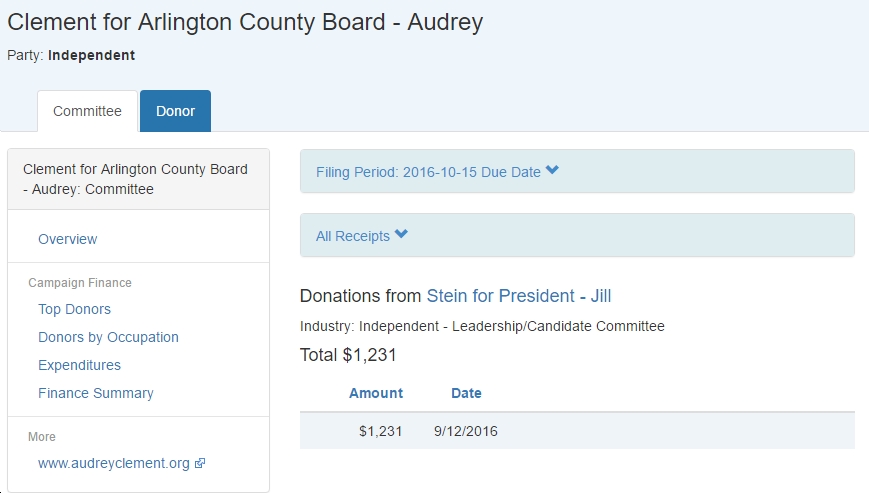Open the Stein for President - Jill donor link
This screenshot has width=869, height=493.
519,296
